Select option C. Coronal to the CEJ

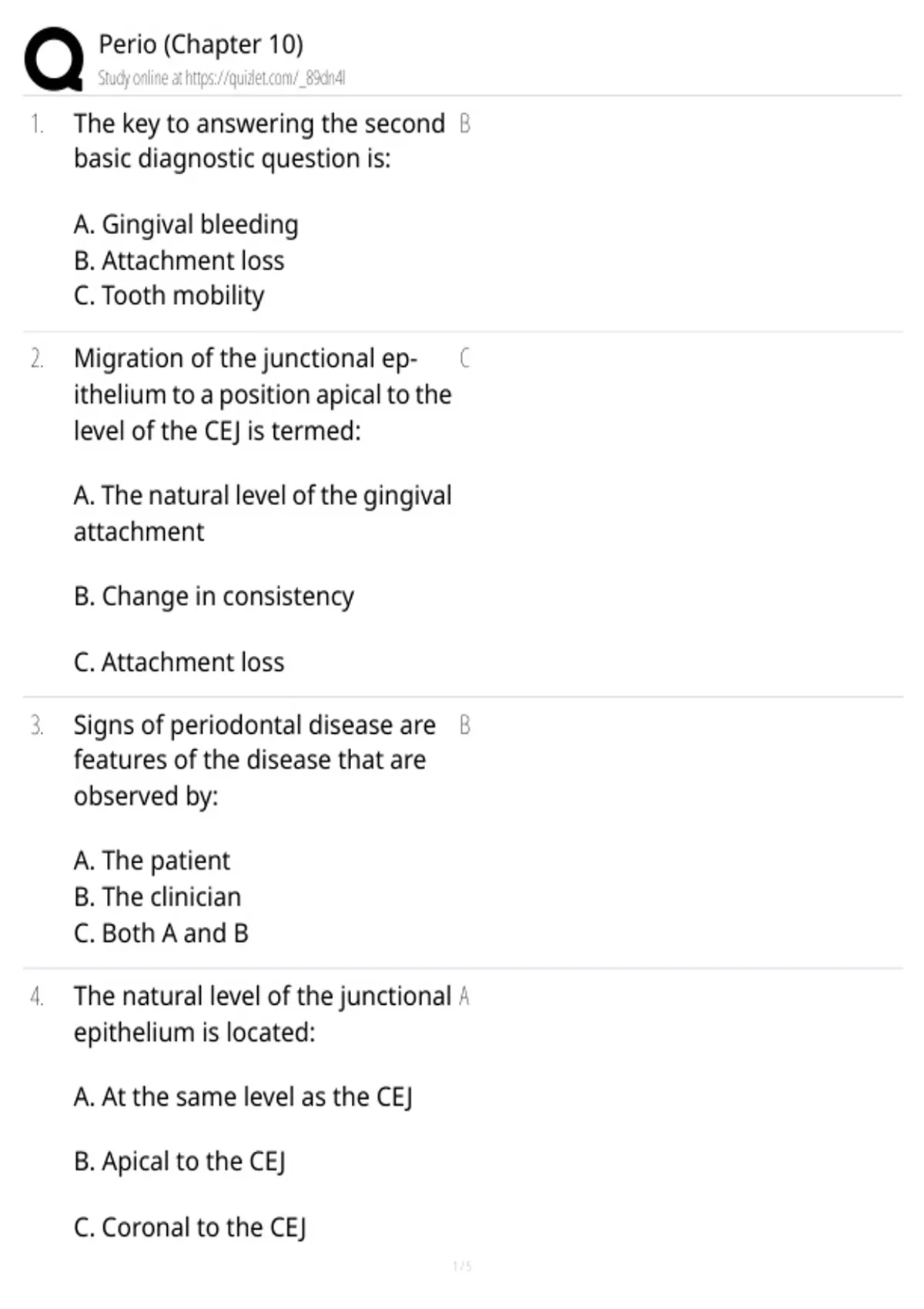(190, 1227)
